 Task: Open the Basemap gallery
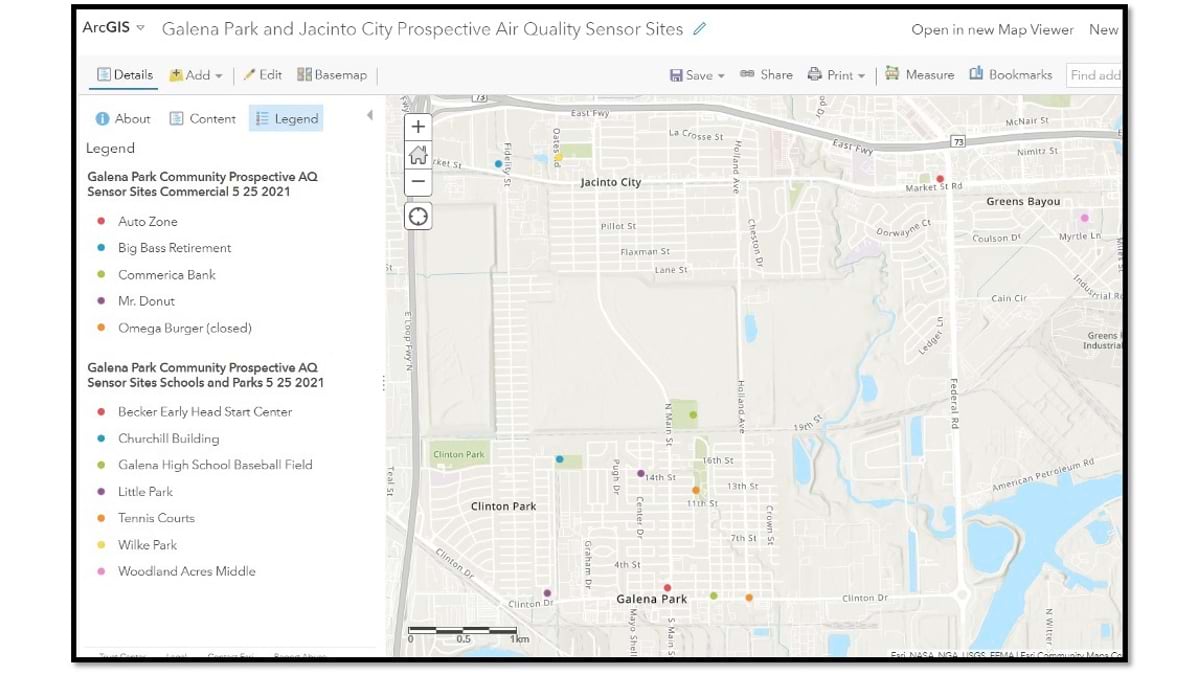pos(332,75)
